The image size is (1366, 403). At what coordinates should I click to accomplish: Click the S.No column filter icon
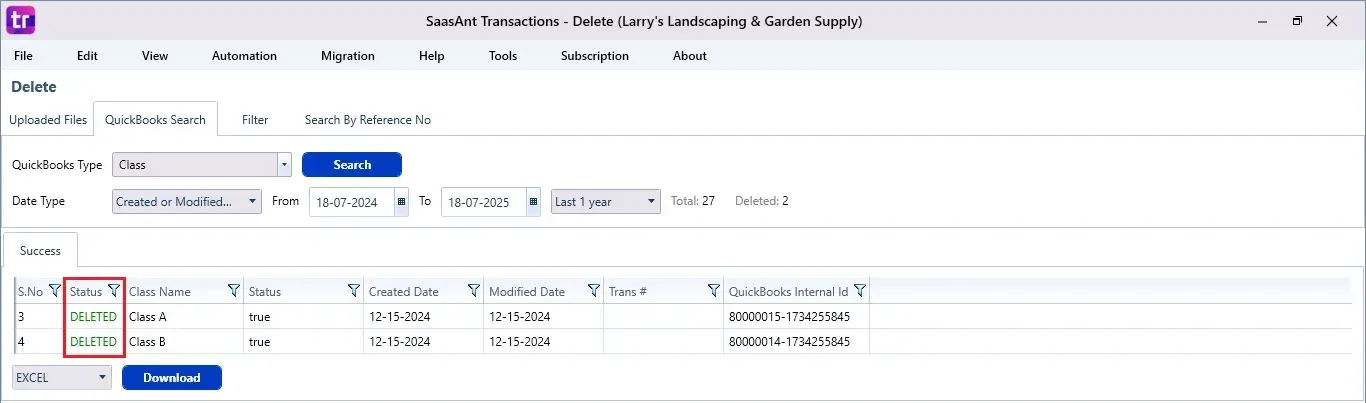pos(54,291)
